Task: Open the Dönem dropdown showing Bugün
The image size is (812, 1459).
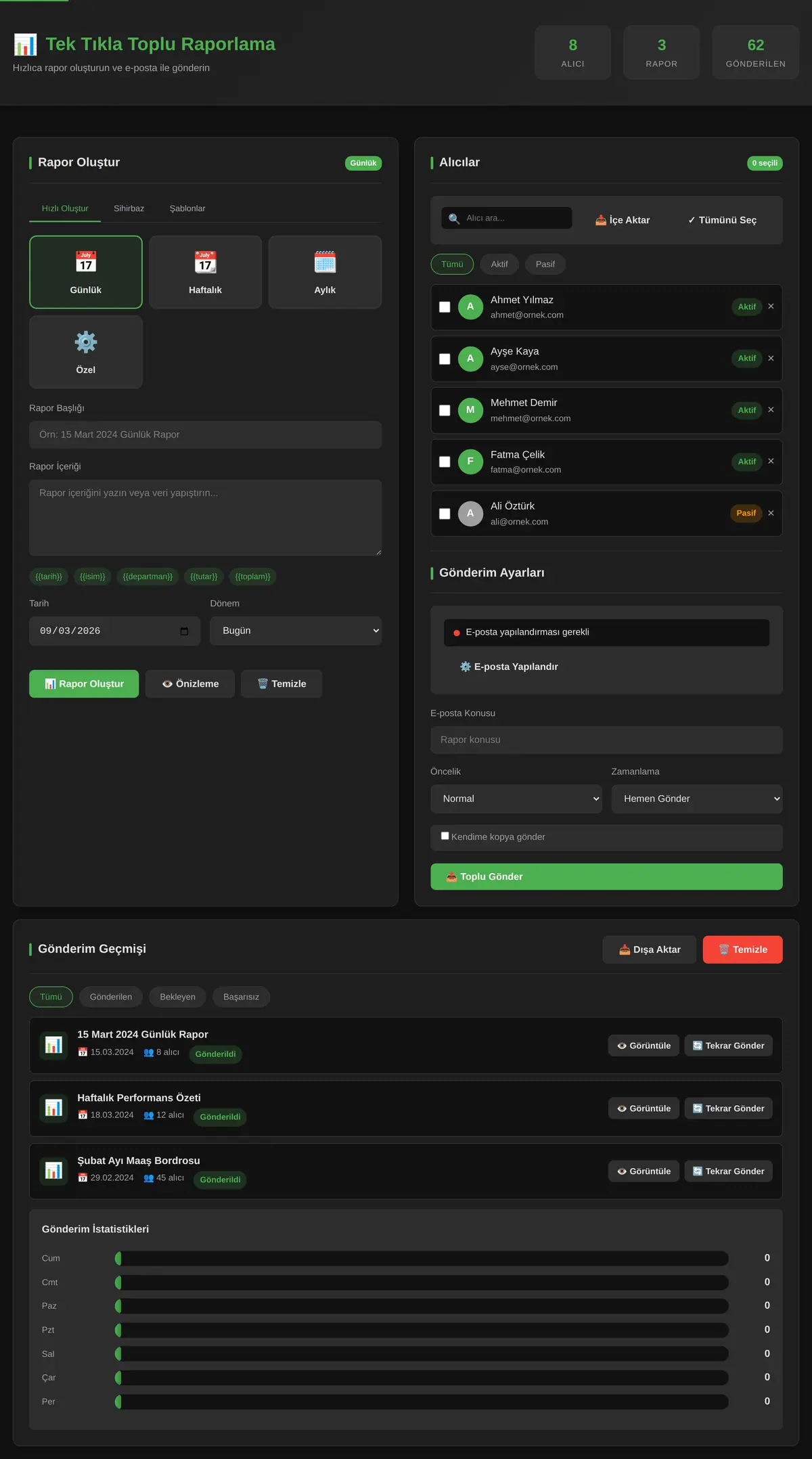Action: pyautogui.click(x=296, y=631)
